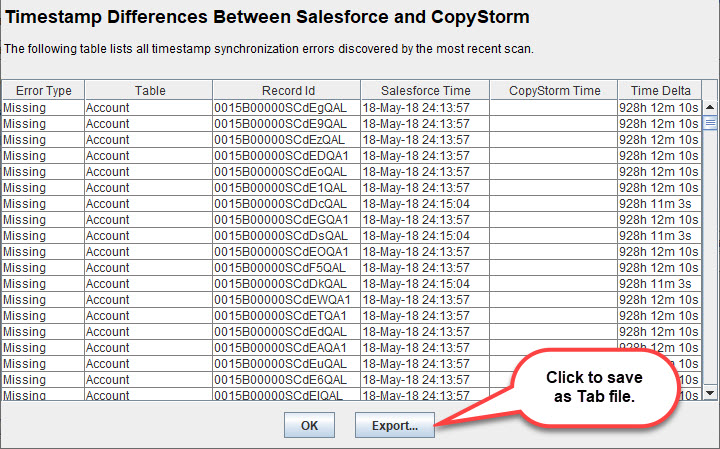Click Time Delta cell of record 0015B00000SCdDcQAL
The image size is (720, 449).
659,204
